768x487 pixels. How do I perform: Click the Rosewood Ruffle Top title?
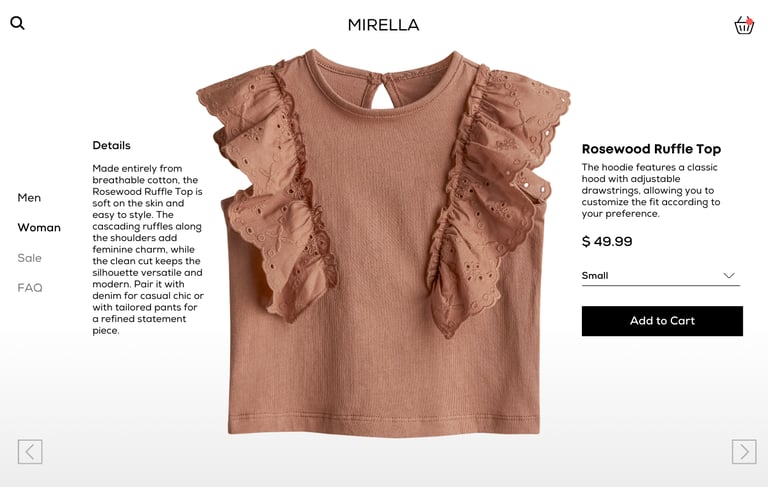[x=651, y=149]
